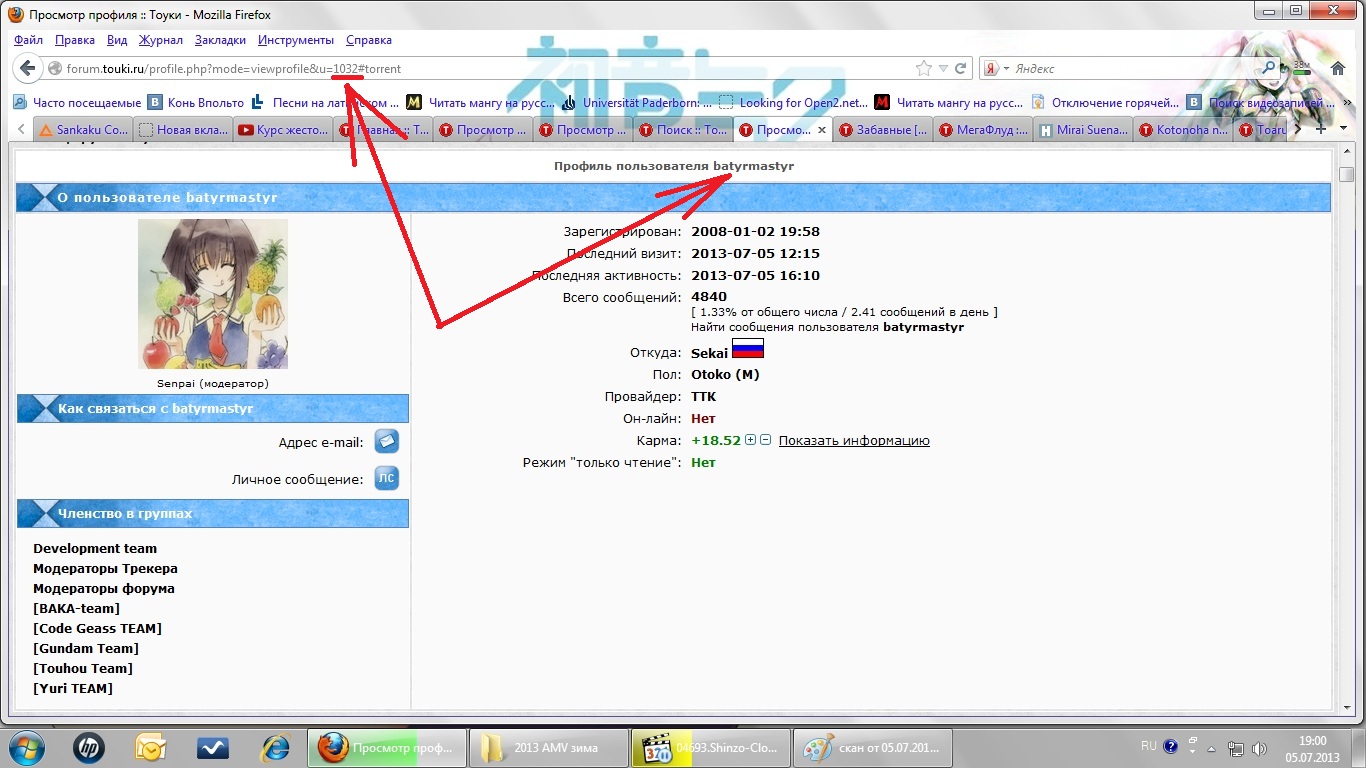
Task: Open the Закладки menu
Action: [x=220, y=40]
